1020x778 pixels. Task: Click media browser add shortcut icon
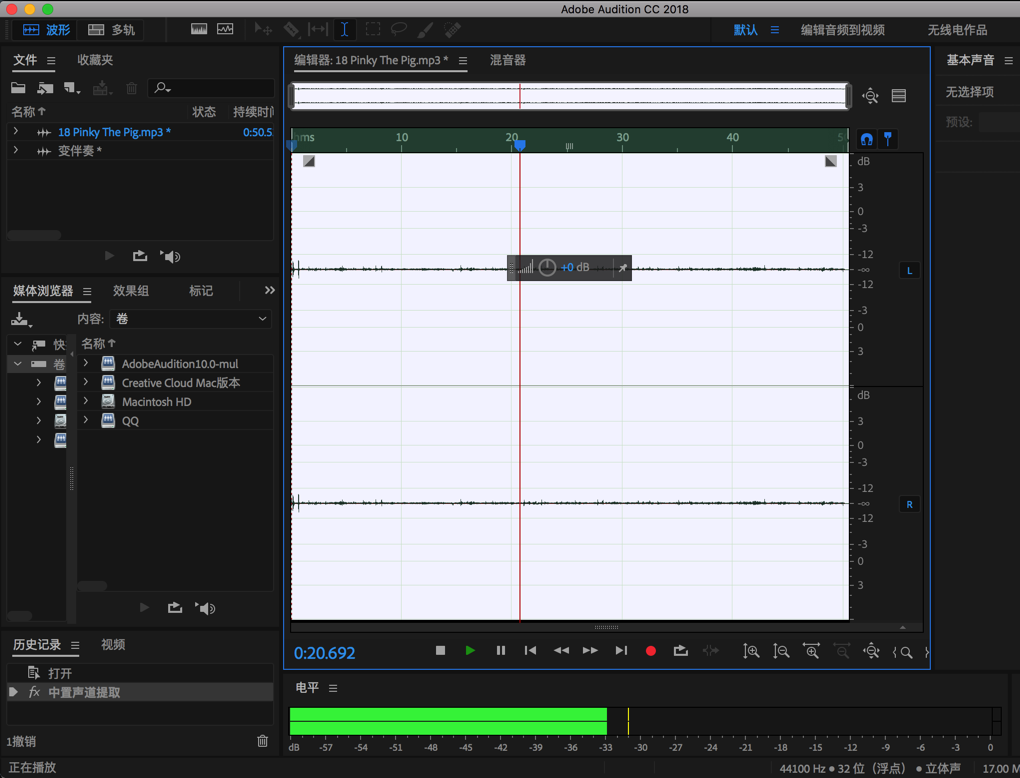21,319
